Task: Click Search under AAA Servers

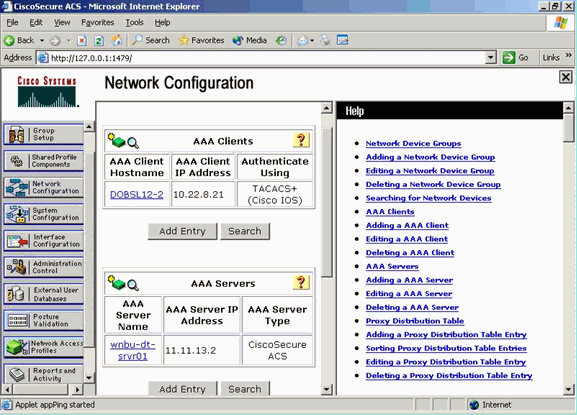Action: [245, 389]
